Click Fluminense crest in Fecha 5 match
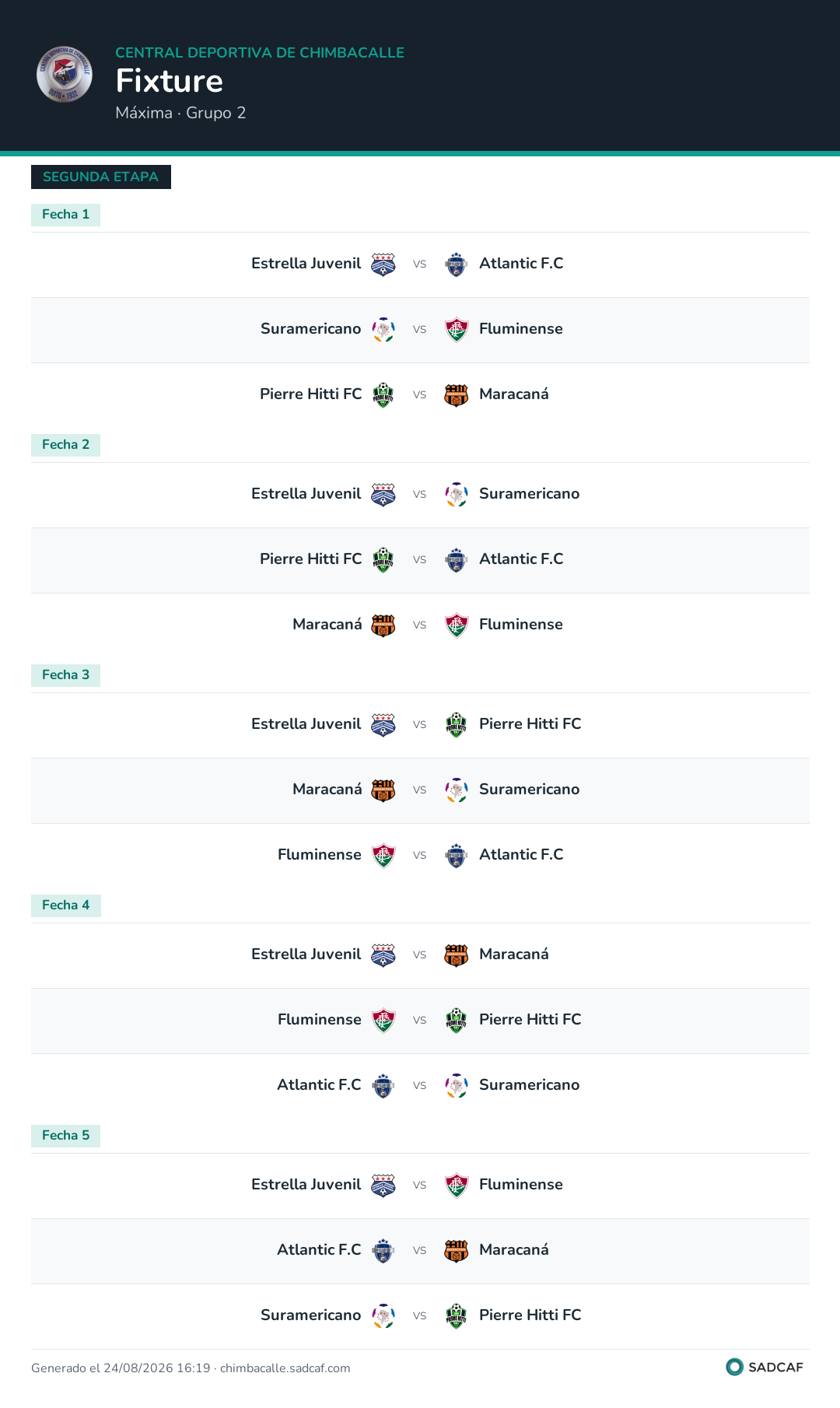 (457, 1186)
